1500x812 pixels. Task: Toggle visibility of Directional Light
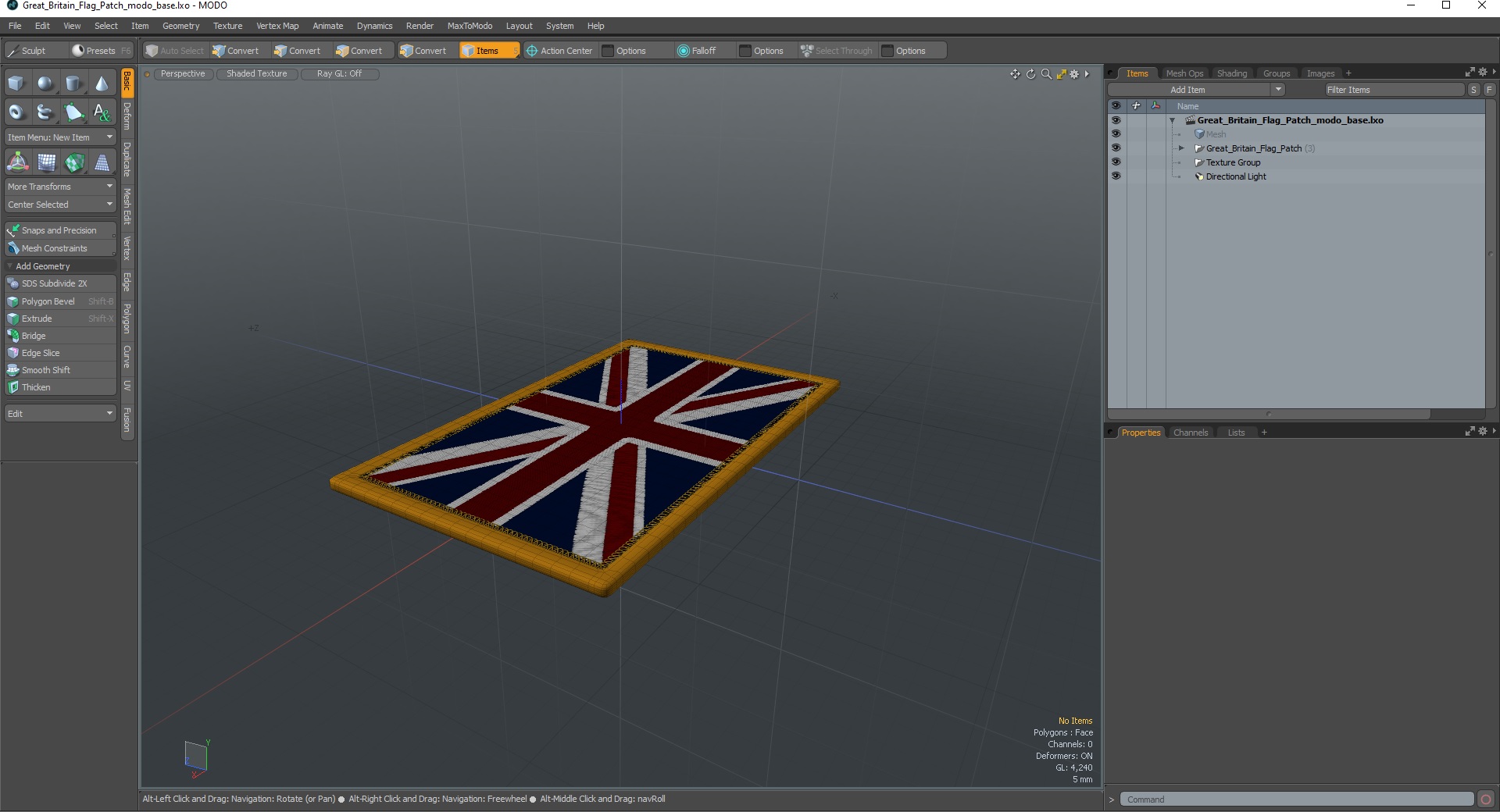coord(1116,176)
